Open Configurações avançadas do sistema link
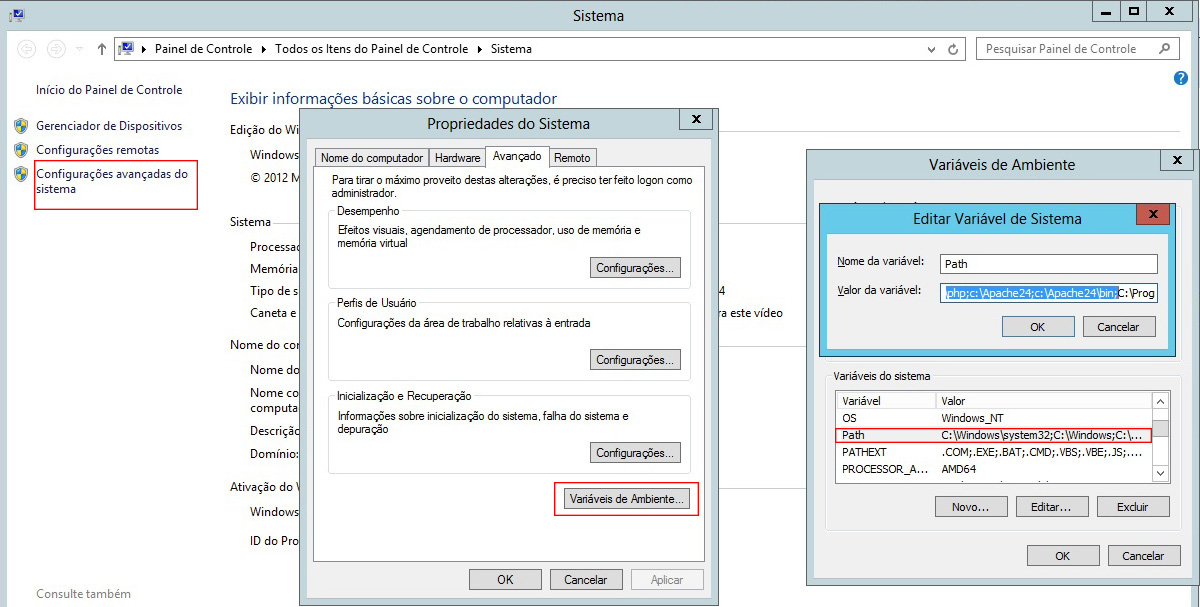 [x=111, y=181]
